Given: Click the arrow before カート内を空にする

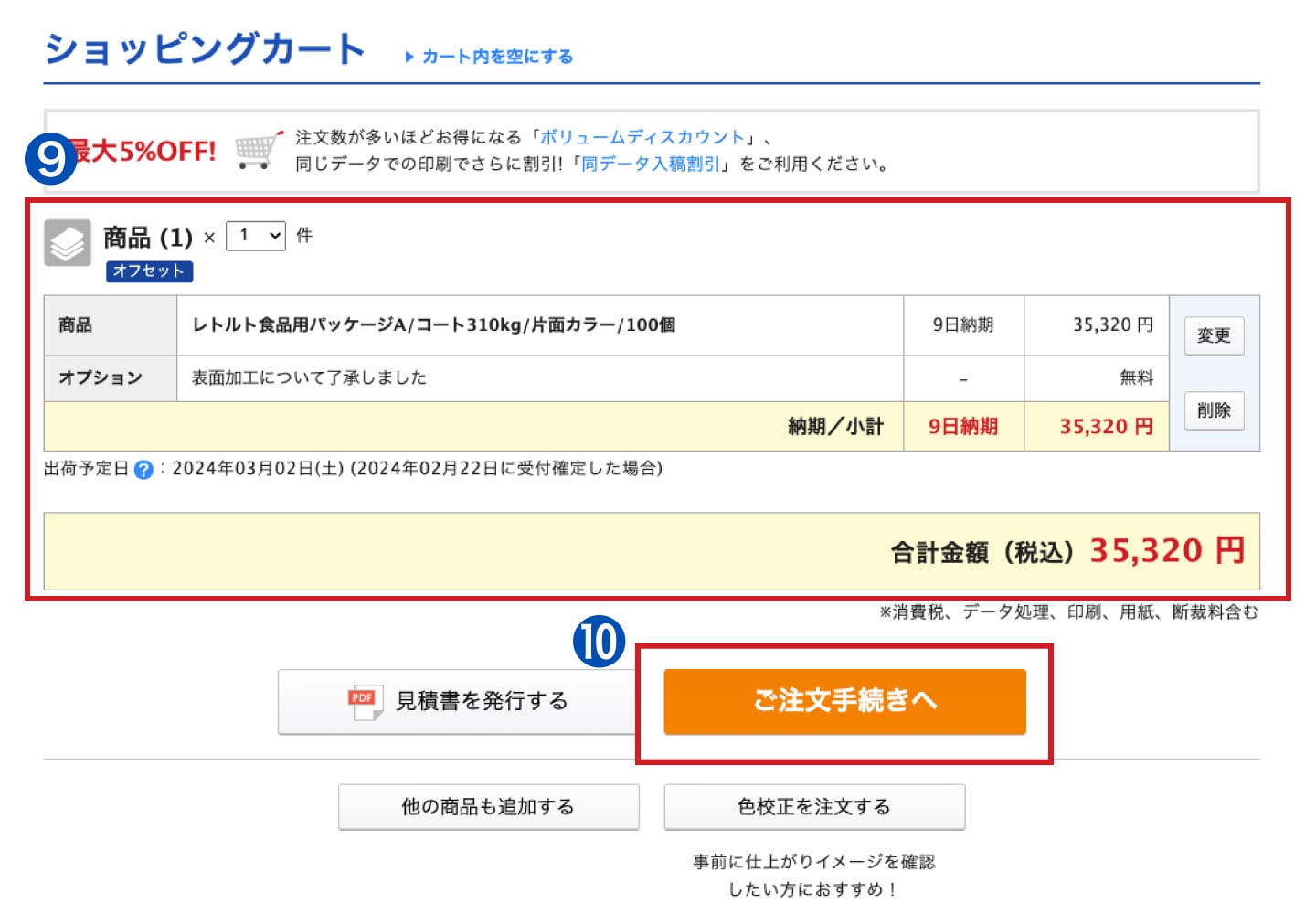Looking at the screenshot, I should (x=409, y=57).
